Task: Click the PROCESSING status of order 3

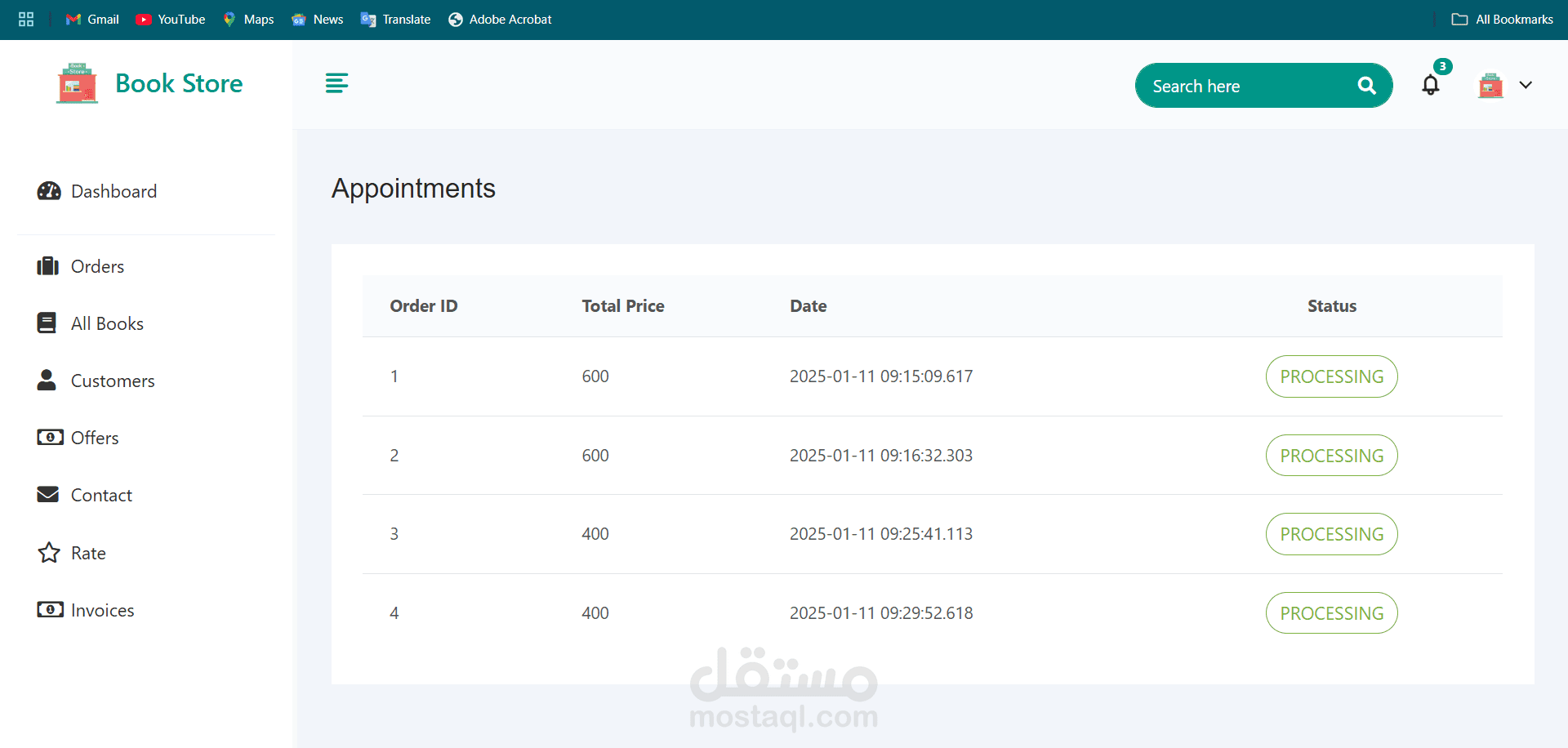Action: (1331, 534)
